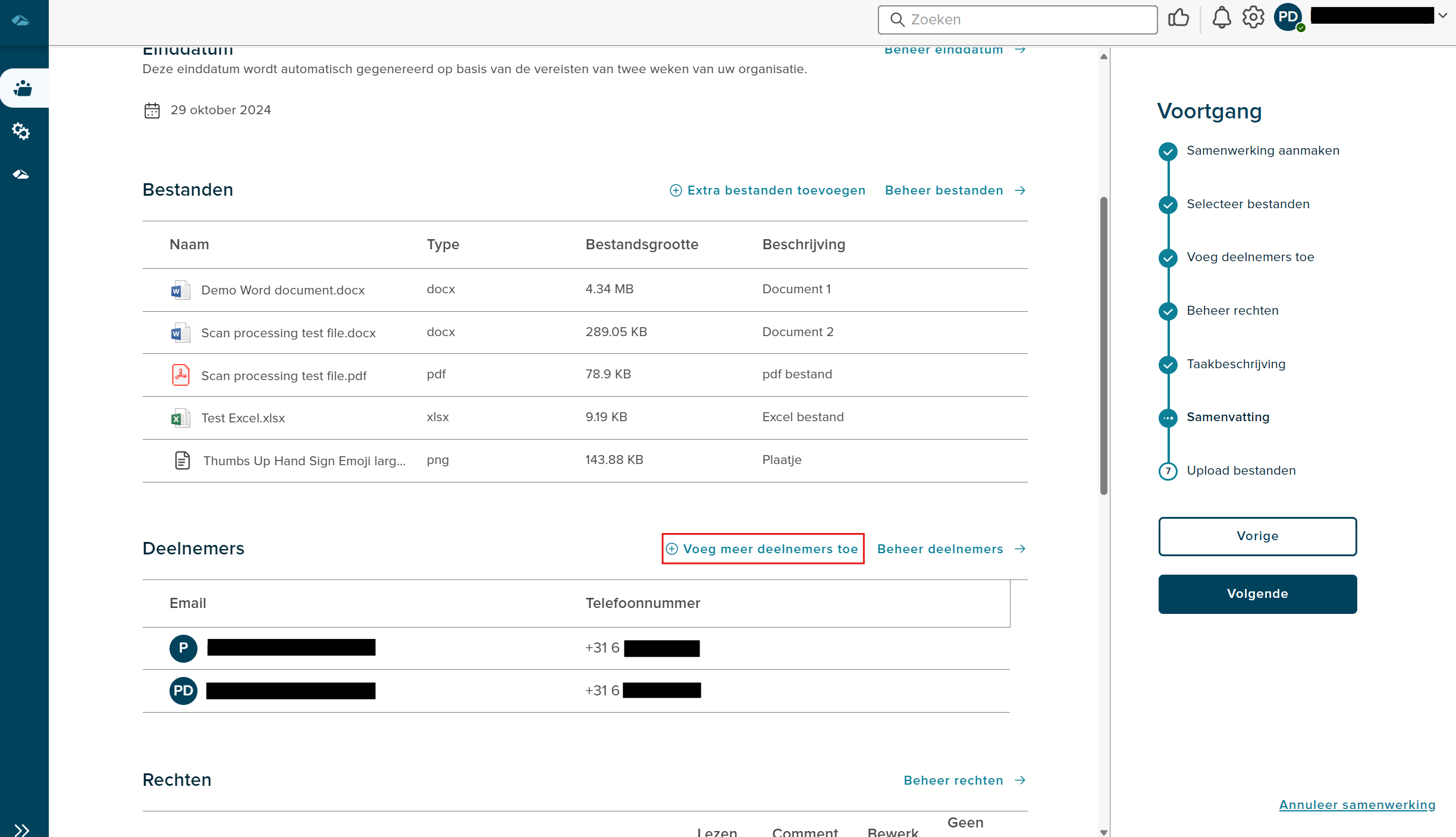Viewport: 1456px width, 837px height.
Task: Expand the user account dropdown
Action: pos(1442,16)
